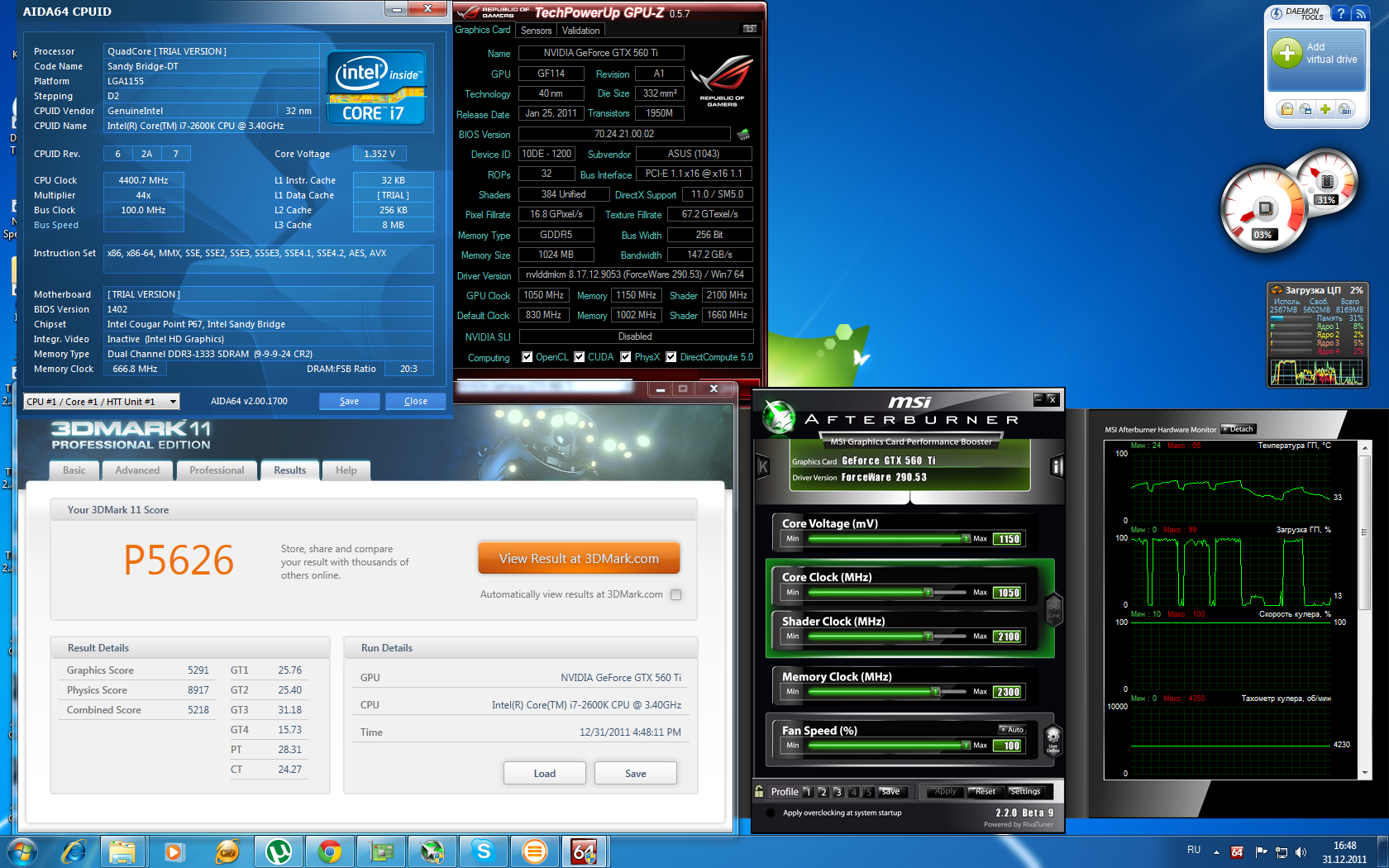Click the Core Clock 1050 value field

point(1009,593)
